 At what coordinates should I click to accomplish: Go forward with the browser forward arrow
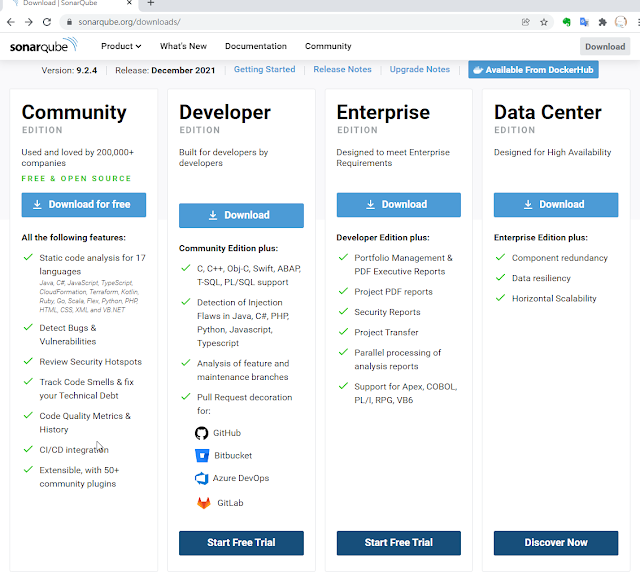[x=29, y=22]
